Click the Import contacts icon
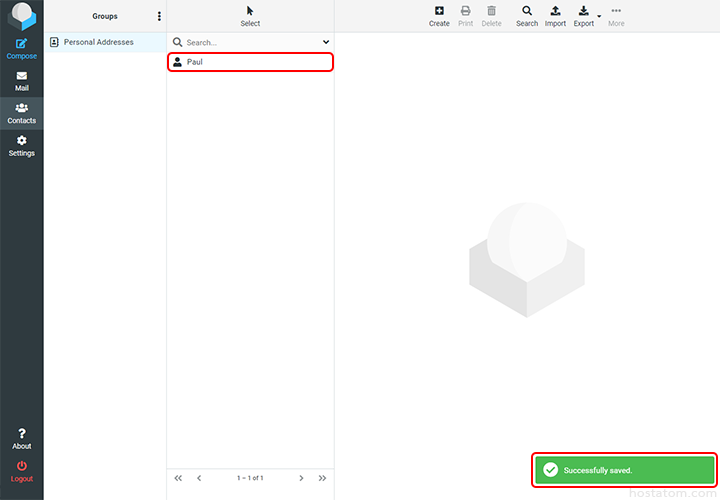The width and height of the screenshot is (720, 500). [x=555, y=16]
